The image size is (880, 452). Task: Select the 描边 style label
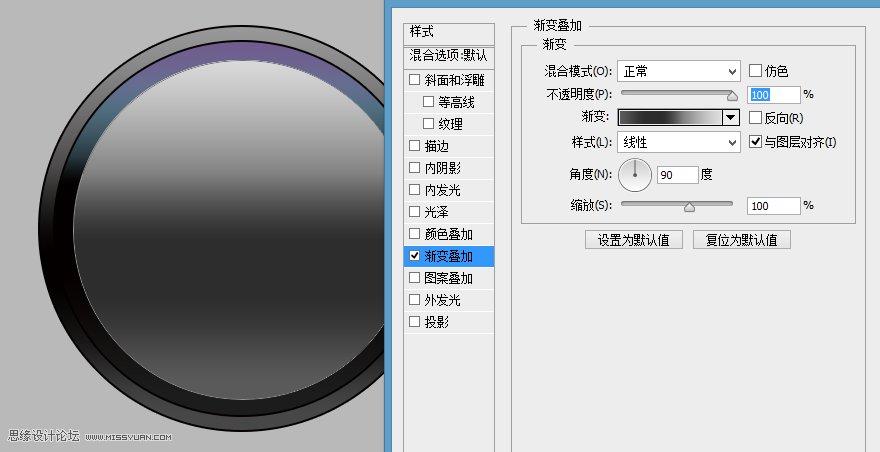click(x=437, y=146)
